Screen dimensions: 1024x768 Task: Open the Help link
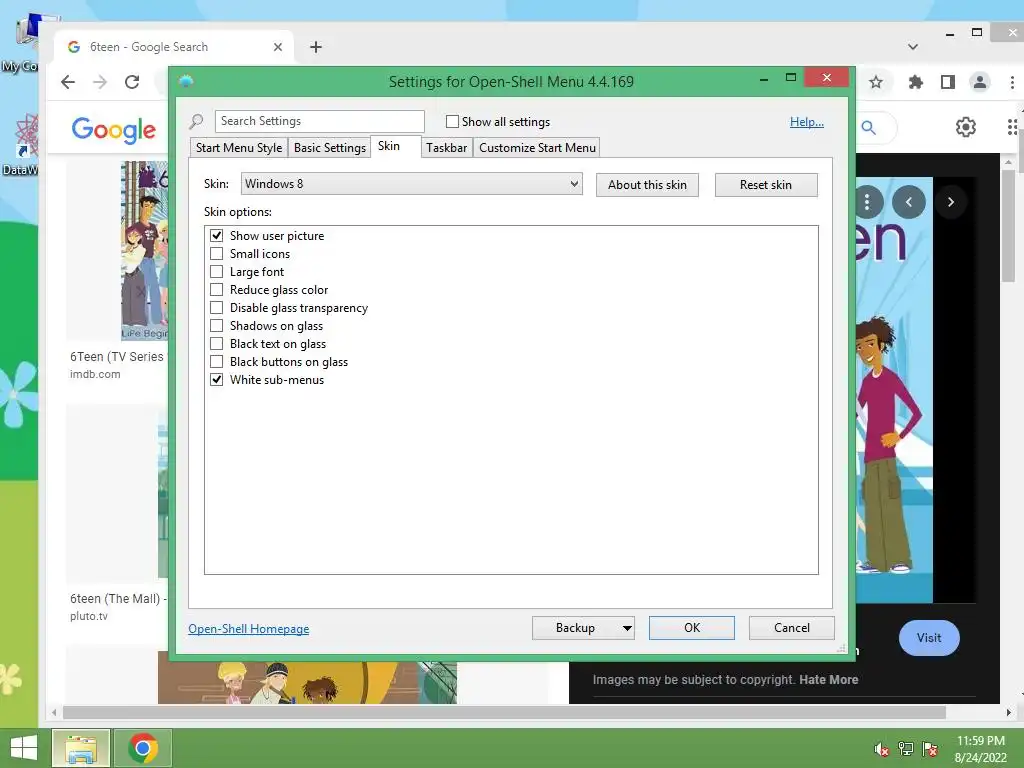point(807,122)
